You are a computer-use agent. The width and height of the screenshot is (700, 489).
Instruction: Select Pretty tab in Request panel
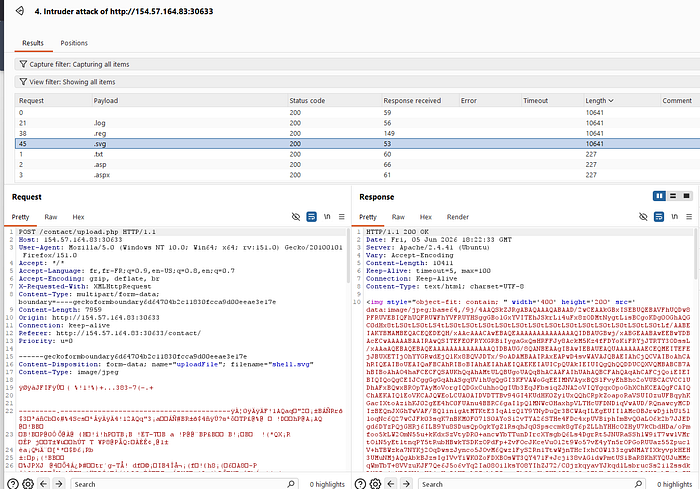click(x=20, y=217)
